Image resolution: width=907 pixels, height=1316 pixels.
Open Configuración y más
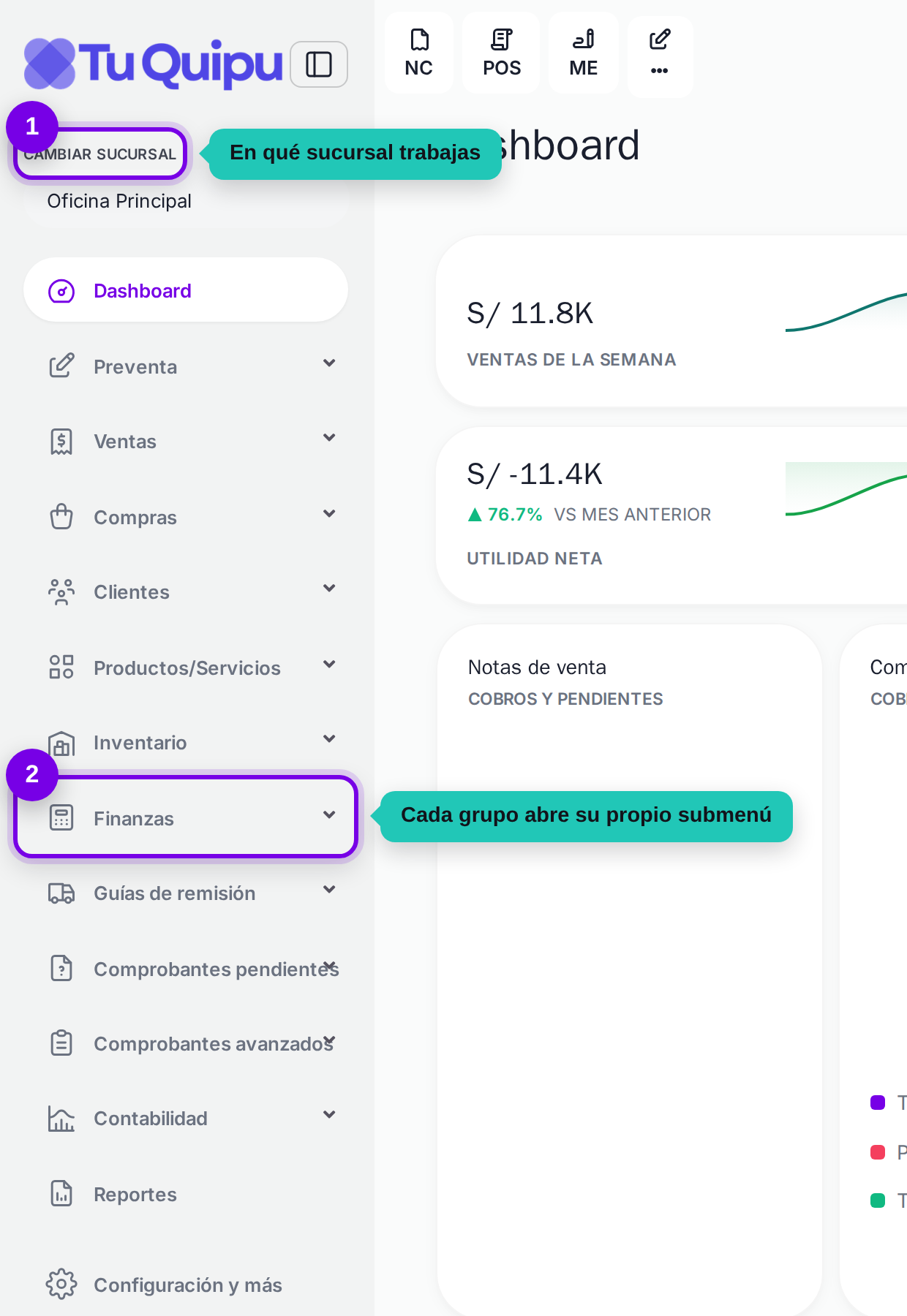(x=186, y=1285)
